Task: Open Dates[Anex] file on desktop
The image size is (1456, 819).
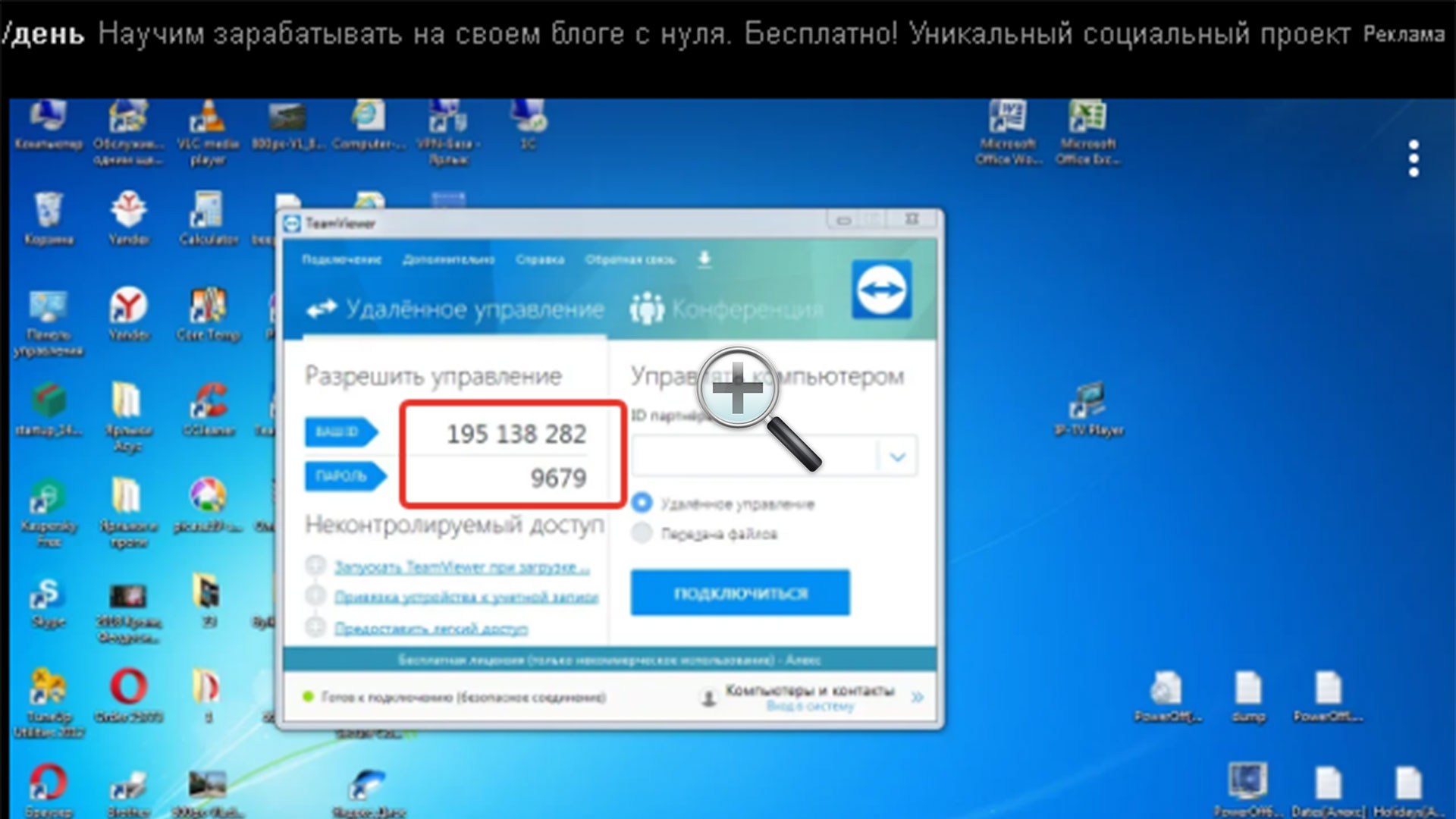Action: (1329, 791)
